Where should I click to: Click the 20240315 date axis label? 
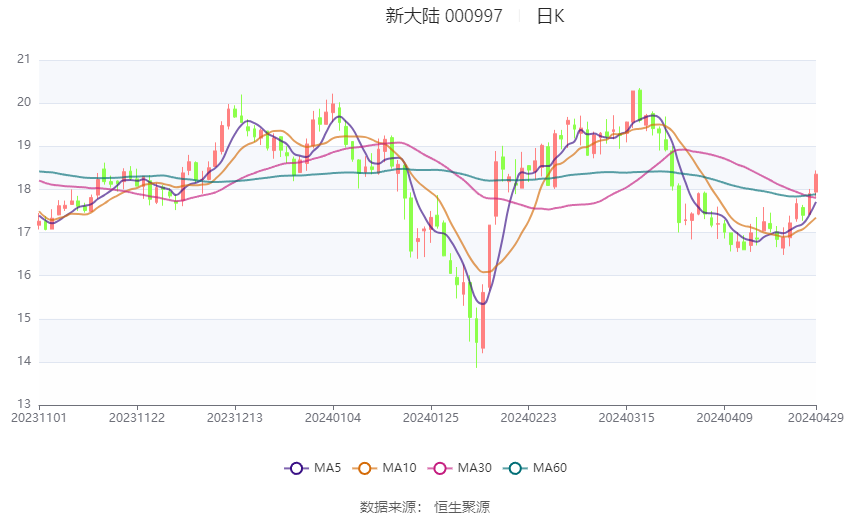coord(627,418)
